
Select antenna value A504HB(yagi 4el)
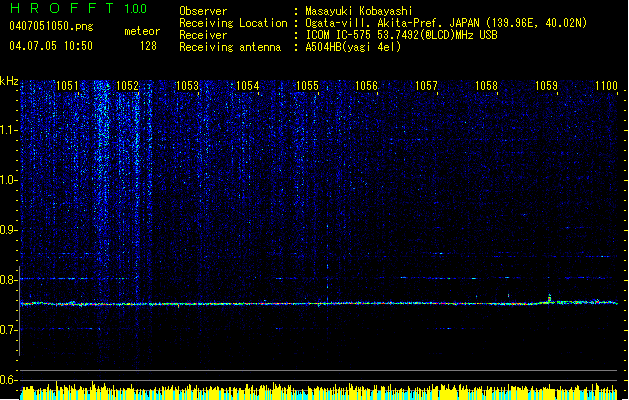[x=353, y=47]
